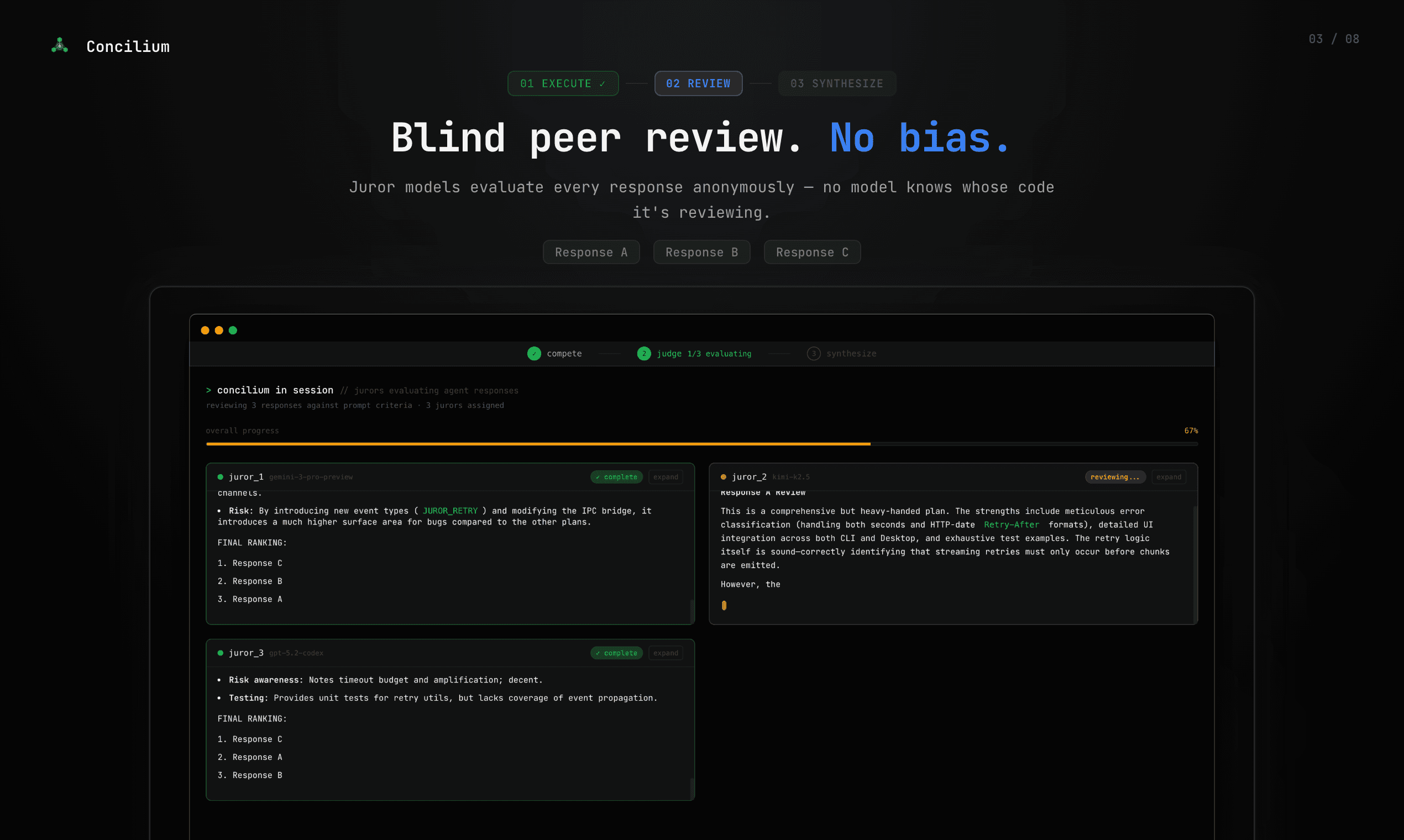The height and width of the screenshot is (840, 1404).
Task: Expand the juror_1 review panel
Action: coord(666,476)
